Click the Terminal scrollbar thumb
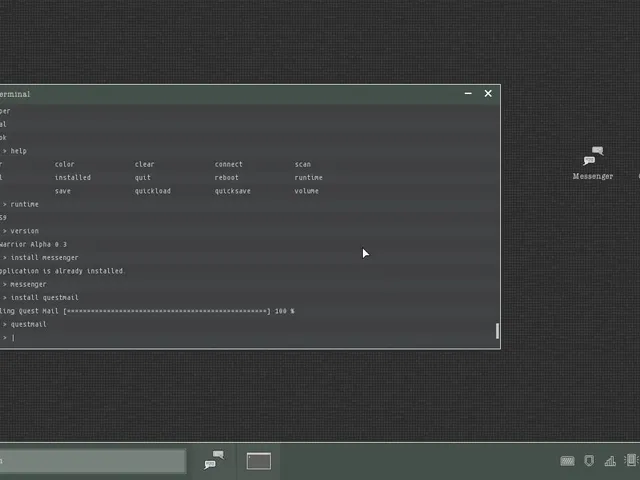This screenshot has height=480, width=640. click(497, 331)
